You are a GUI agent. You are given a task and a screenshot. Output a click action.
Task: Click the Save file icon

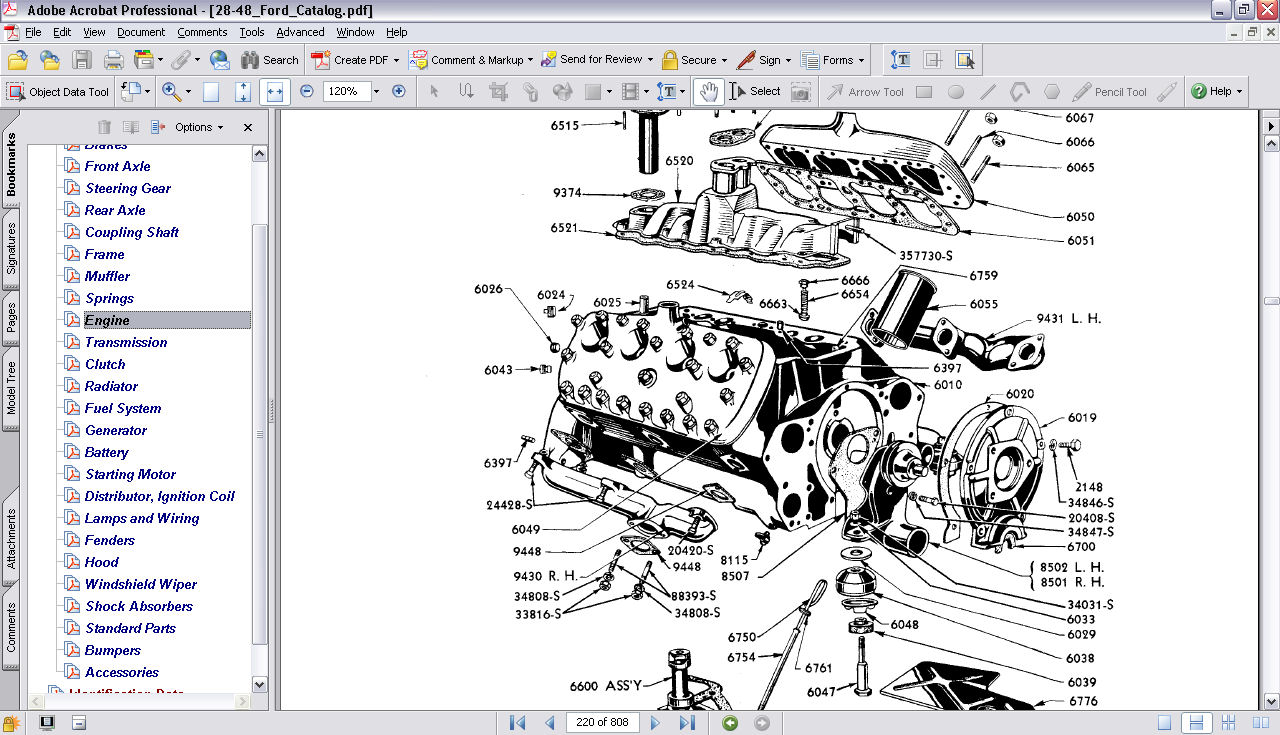81,59
